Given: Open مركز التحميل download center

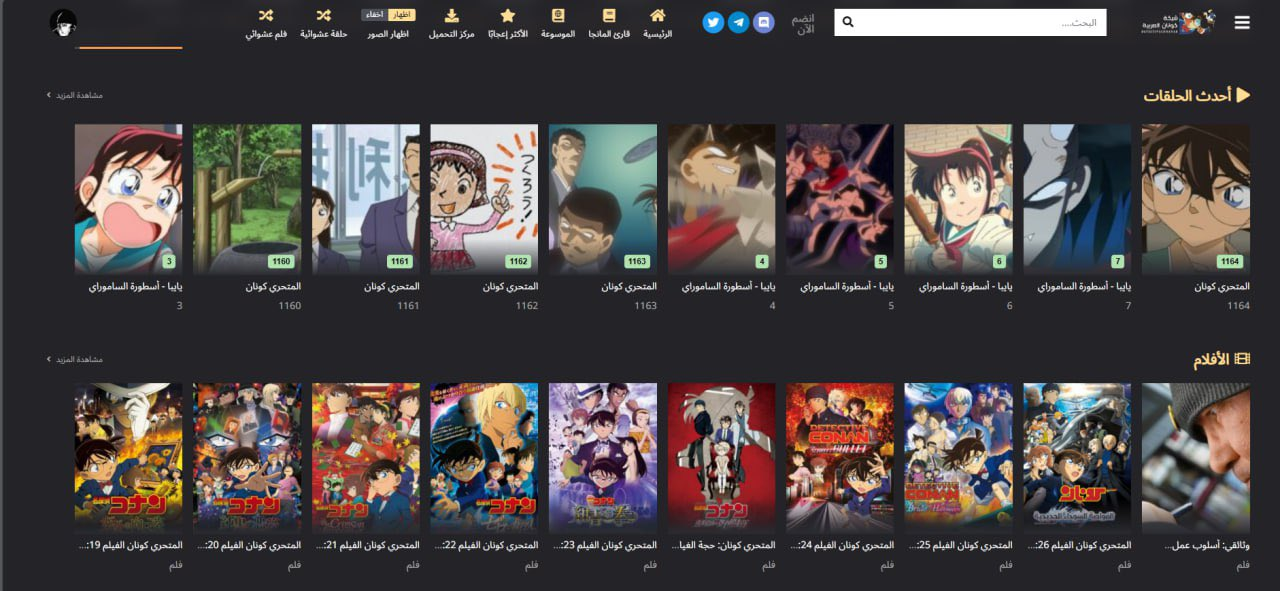Looking at the screenshot, I should [x=451, y=24].
